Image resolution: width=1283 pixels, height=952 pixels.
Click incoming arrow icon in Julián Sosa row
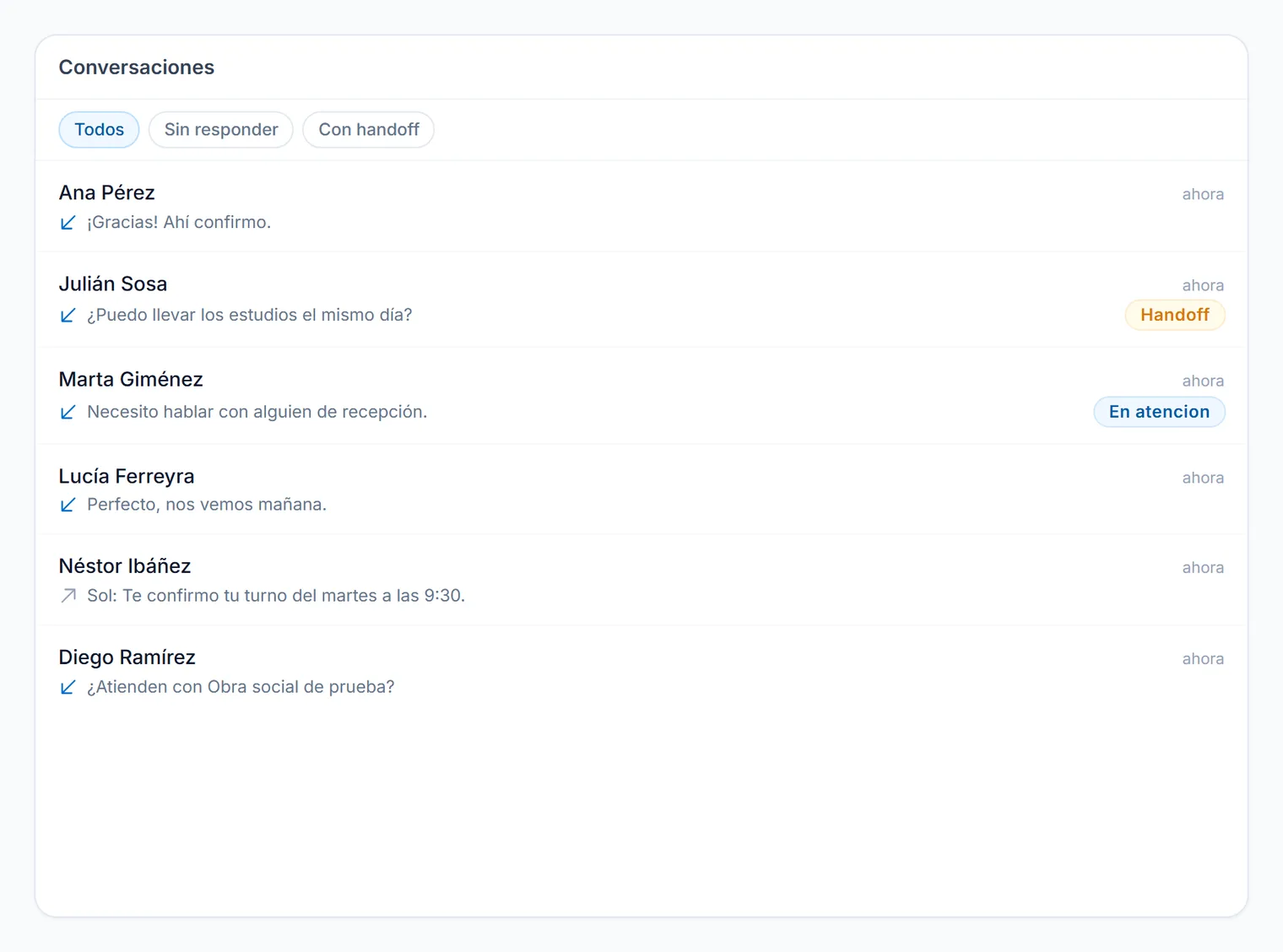(x=68, y=316)
